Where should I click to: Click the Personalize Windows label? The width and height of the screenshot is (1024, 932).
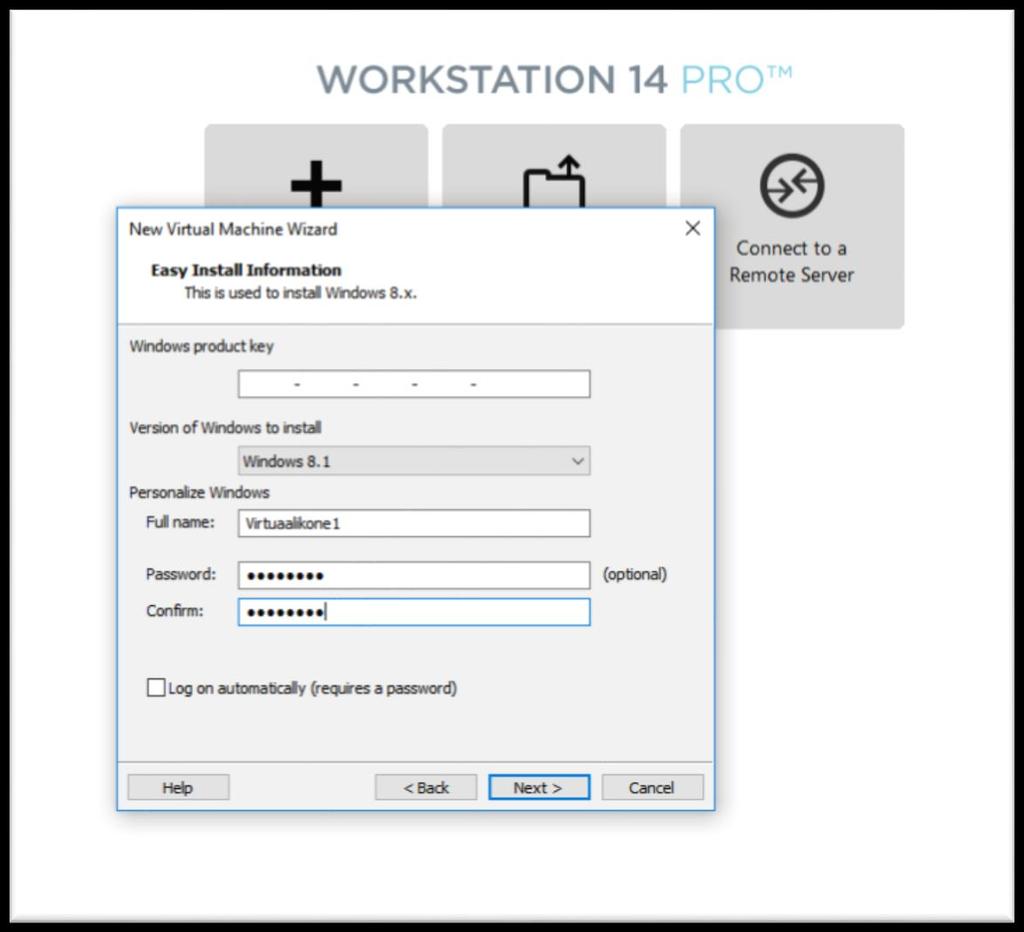coord(199,492)
